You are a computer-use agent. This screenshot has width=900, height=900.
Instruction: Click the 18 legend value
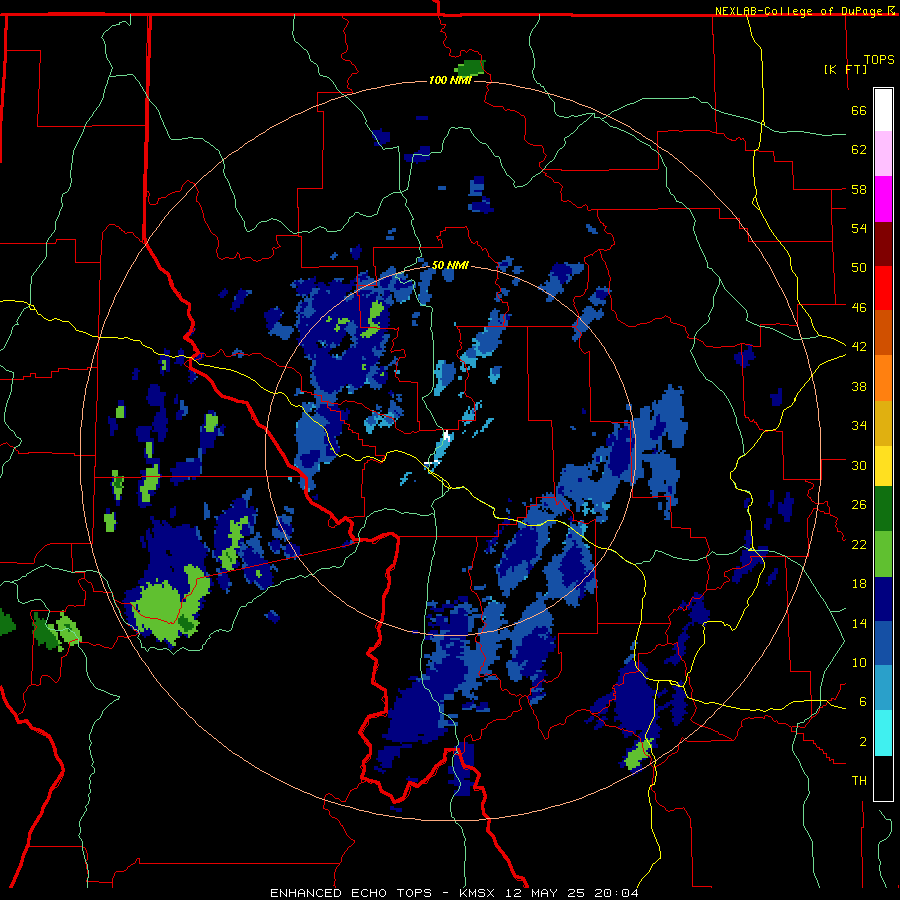[x=859, y=584]
